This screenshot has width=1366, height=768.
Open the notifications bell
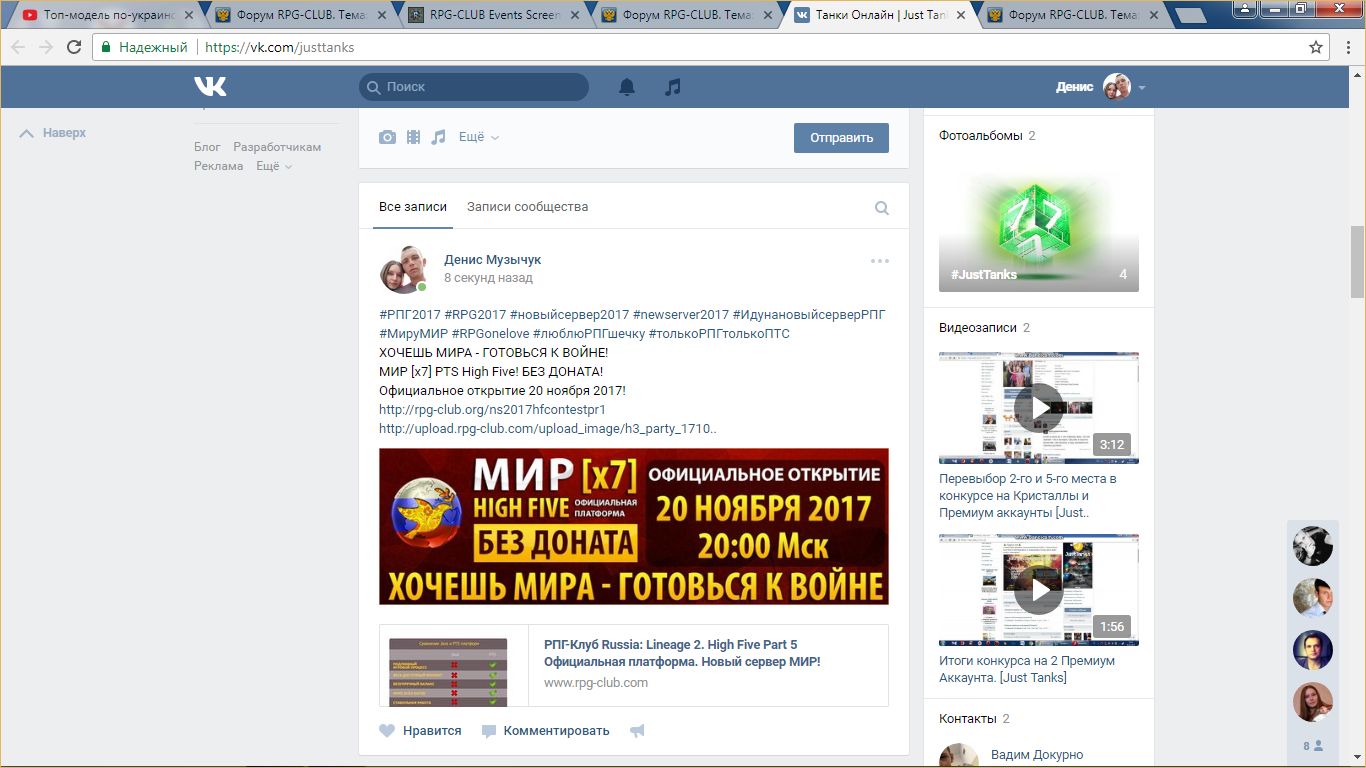[627, 87]
